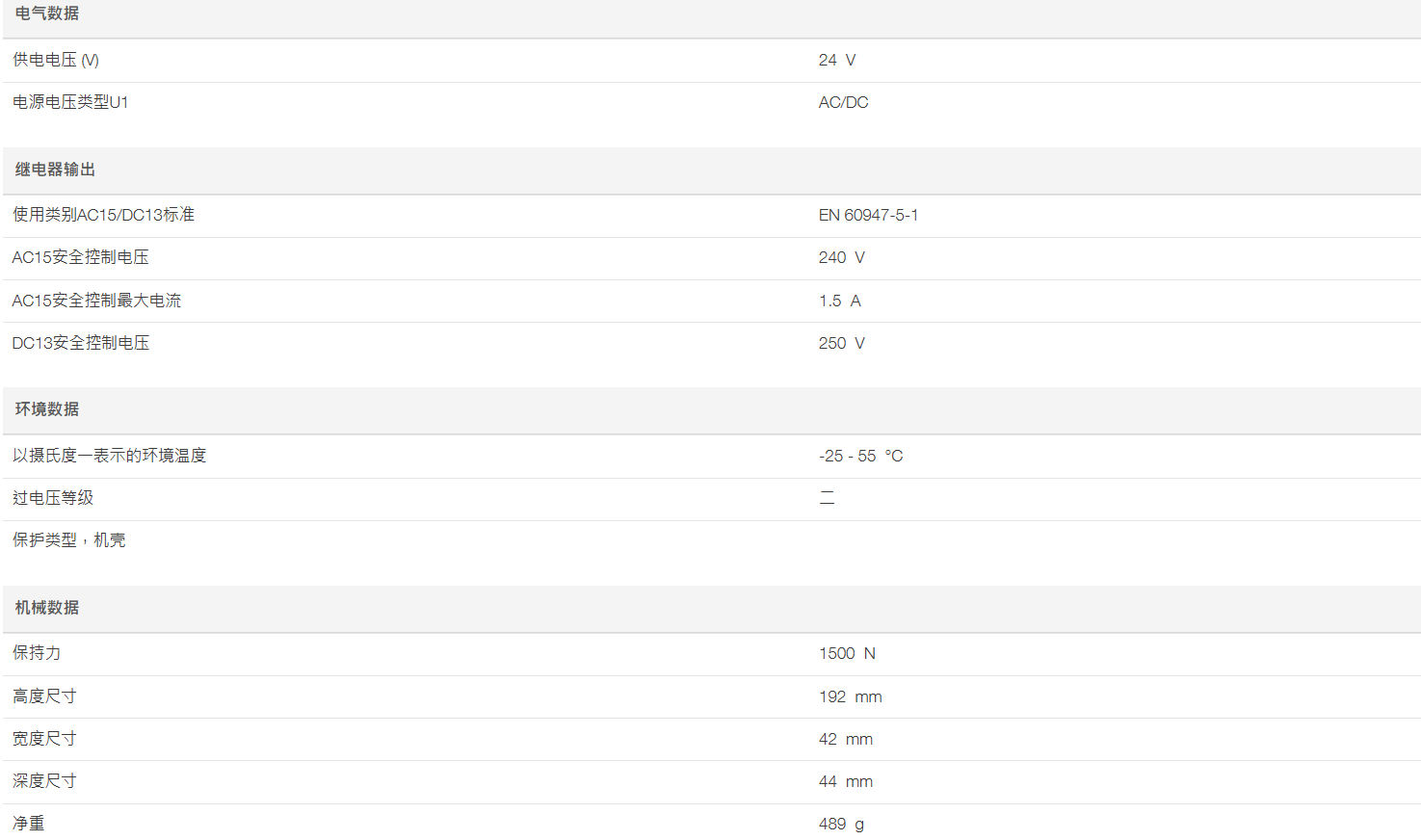Select the 24 V supply voltage value
Viewport: 1421px width, 840px height.
point(837,60)
